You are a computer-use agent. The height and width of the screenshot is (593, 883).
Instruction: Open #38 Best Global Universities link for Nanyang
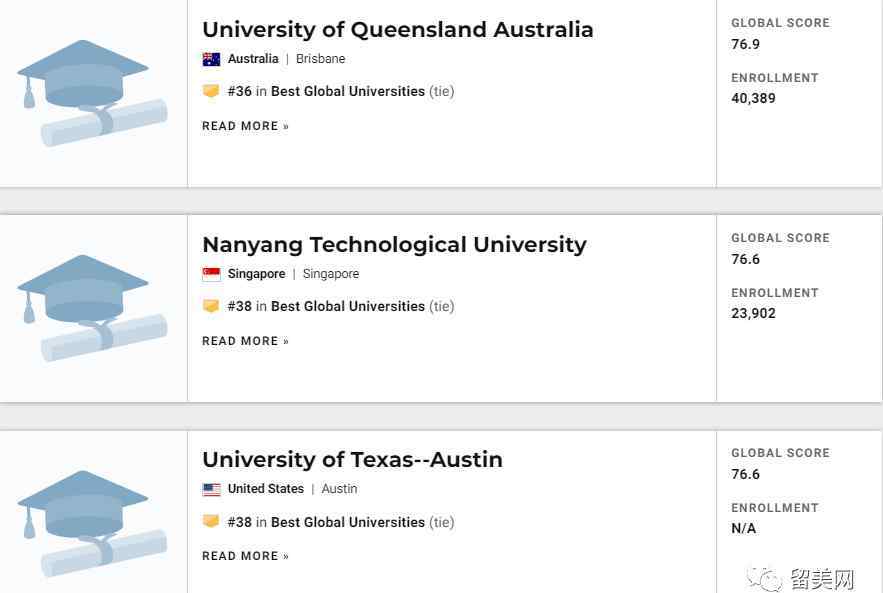click(x=326, y=306)
